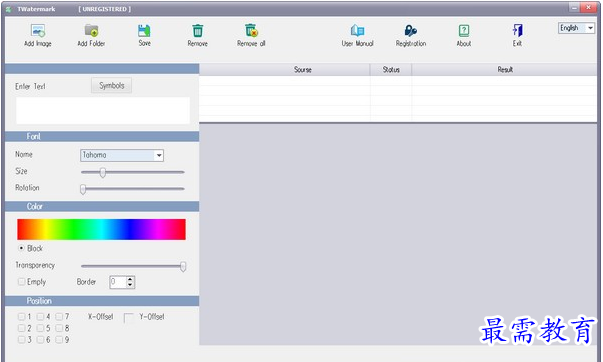Toggle the Empty checkbox

[22, 282]
